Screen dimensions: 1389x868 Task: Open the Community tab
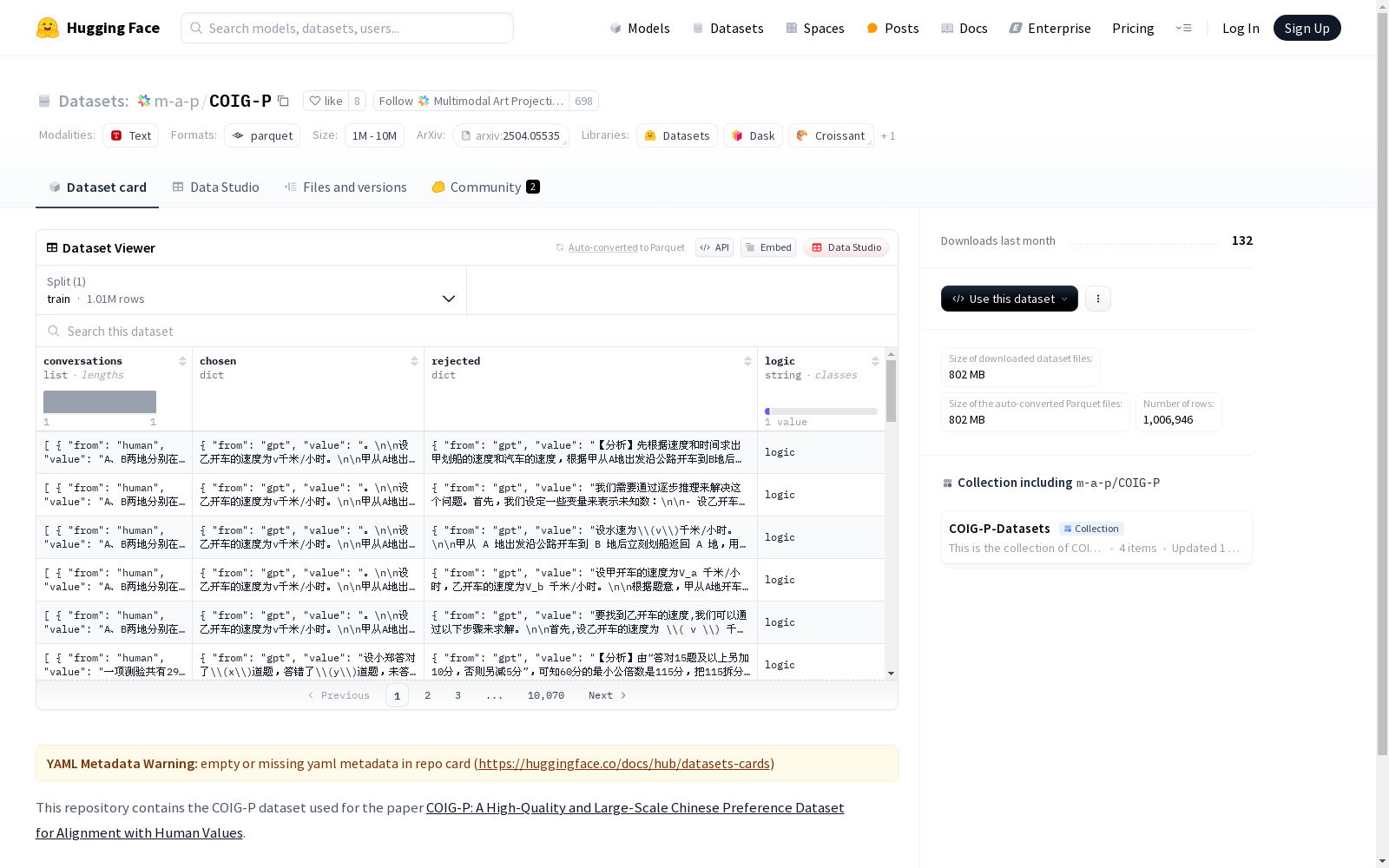click(x=486, y=187)
